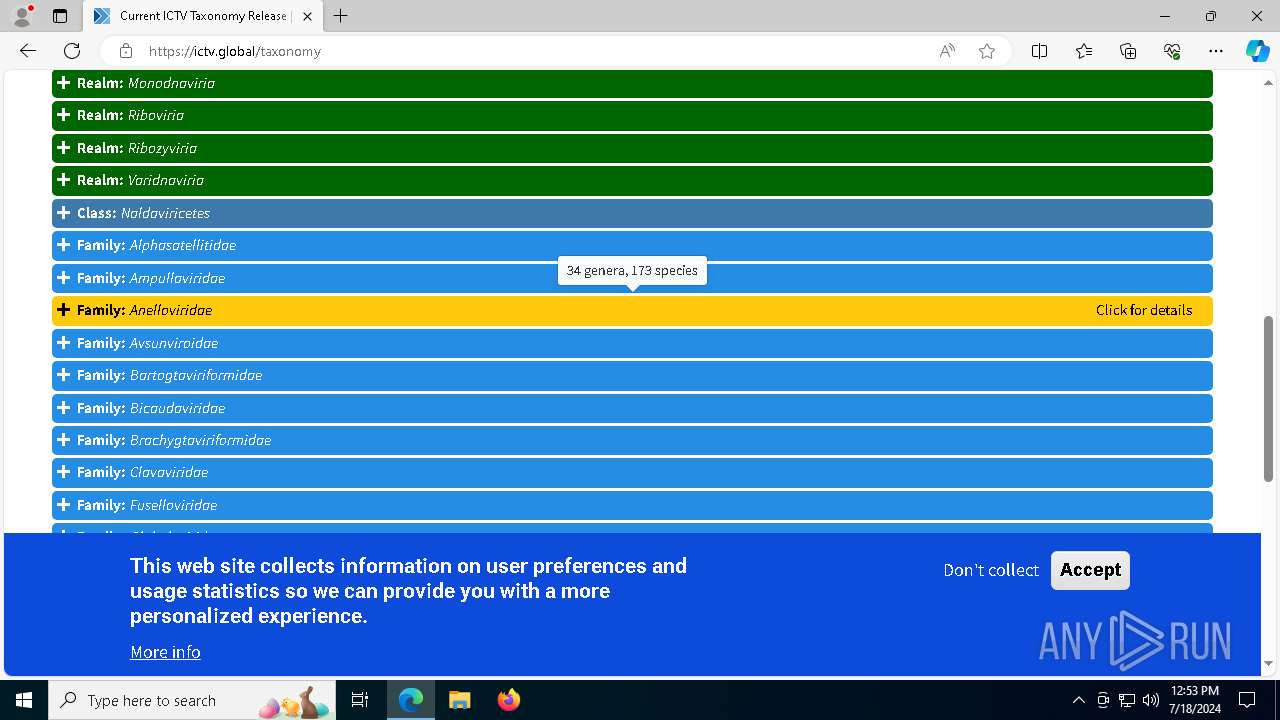The image size is (1280, 720).
Task: Open File Explorer from taskbar
Action: tap(459, 700)
